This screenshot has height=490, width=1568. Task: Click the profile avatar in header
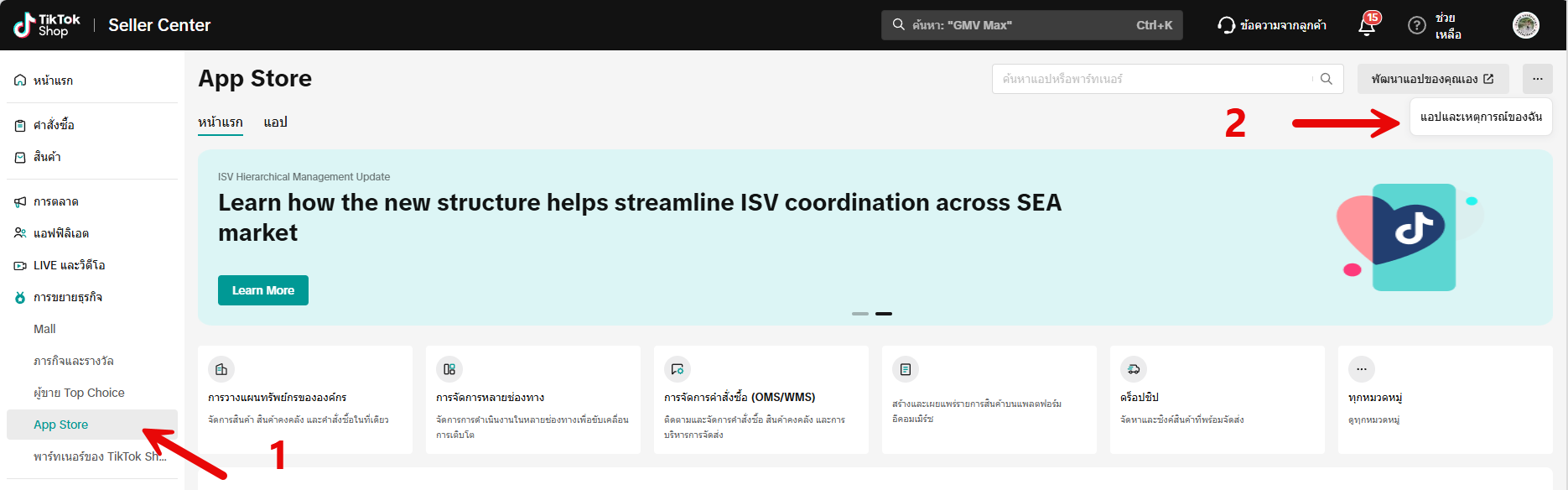click(1525, 25)
